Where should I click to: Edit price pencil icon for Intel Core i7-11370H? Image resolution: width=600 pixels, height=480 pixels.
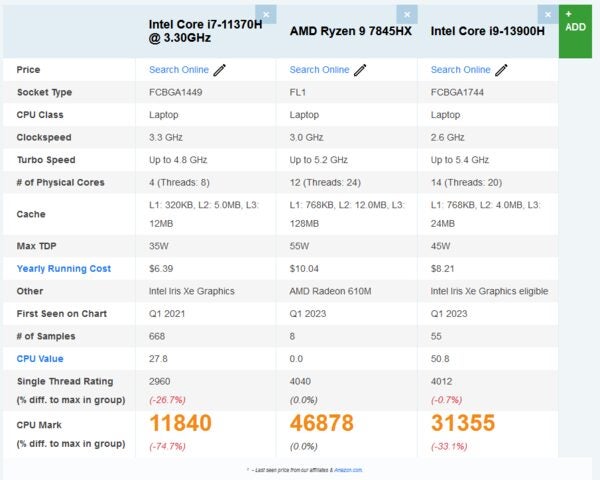(x=219, y=70)
